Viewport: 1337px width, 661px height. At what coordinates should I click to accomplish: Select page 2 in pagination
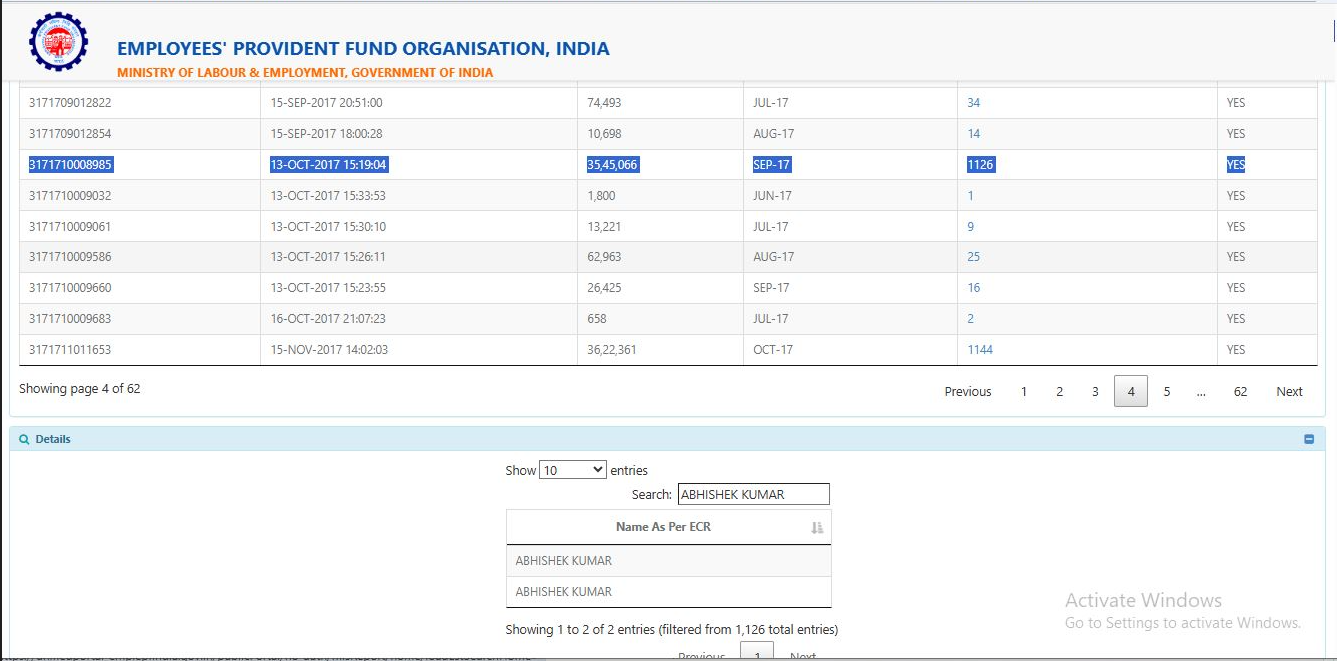click(1059, 391)
